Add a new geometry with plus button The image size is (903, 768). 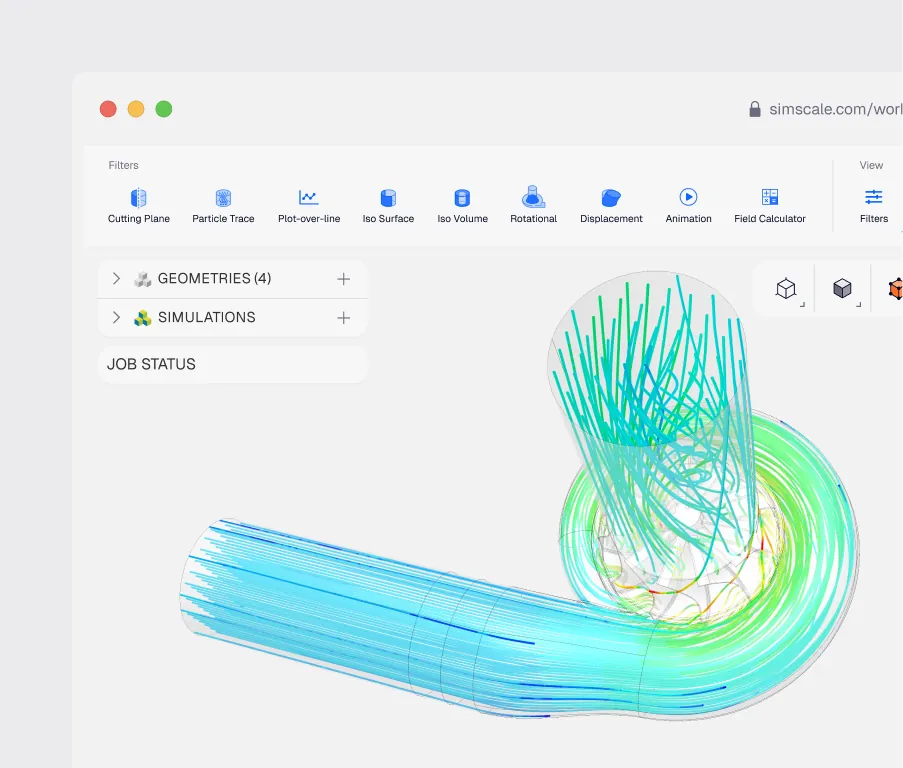[343, 279]
